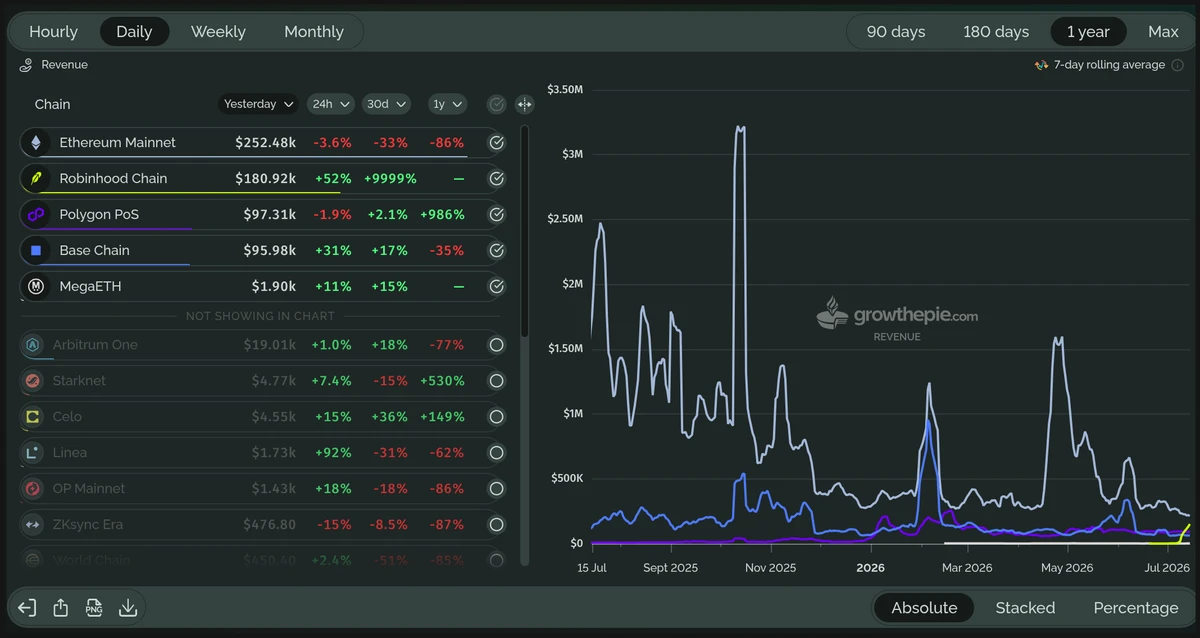
Task: Uncheck MegaETH from chart
Action: point(496,287)
